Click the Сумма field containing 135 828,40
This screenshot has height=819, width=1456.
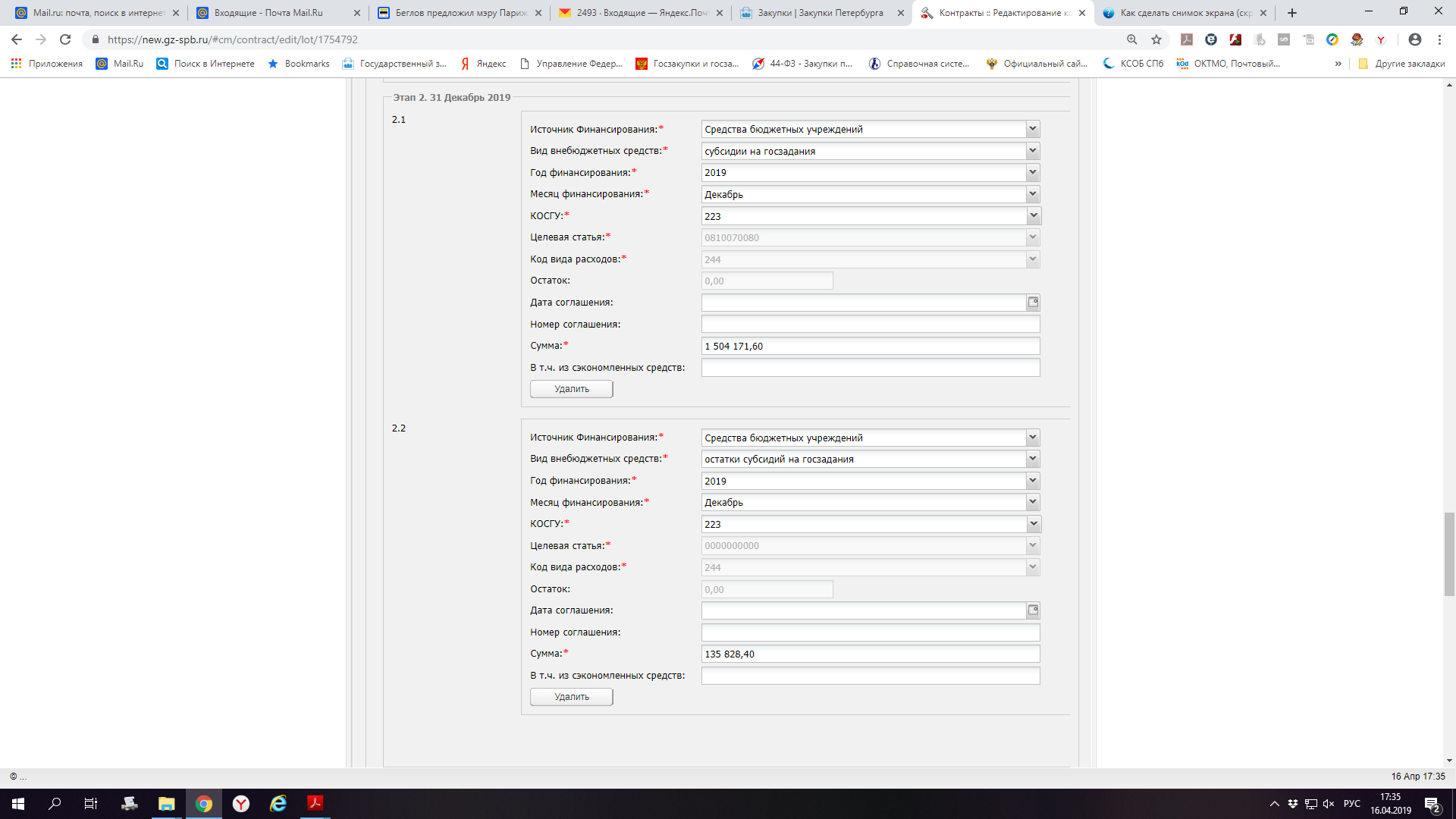pyautogui.click(x=870, y=654)
